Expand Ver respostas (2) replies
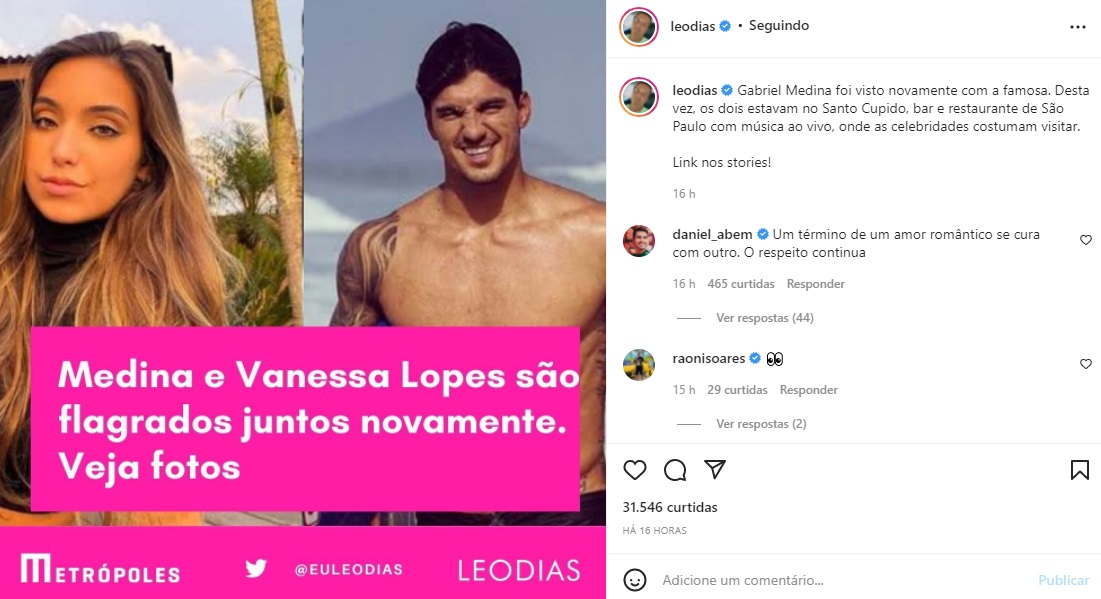The image size is (1101, 599). (x=761, y=424)
